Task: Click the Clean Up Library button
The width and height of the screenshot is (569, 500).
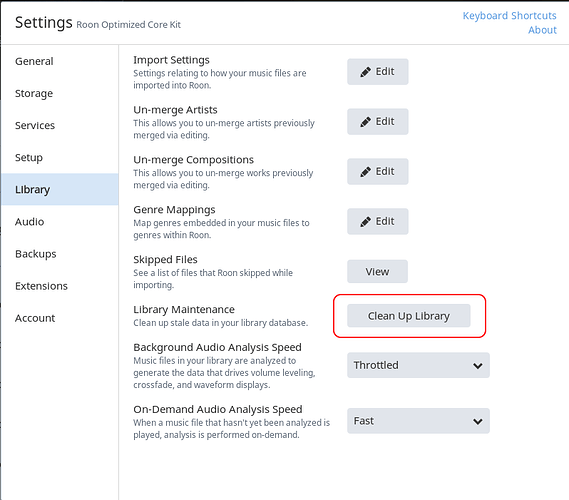Action: pyautogui.click(x=409, y=316)
